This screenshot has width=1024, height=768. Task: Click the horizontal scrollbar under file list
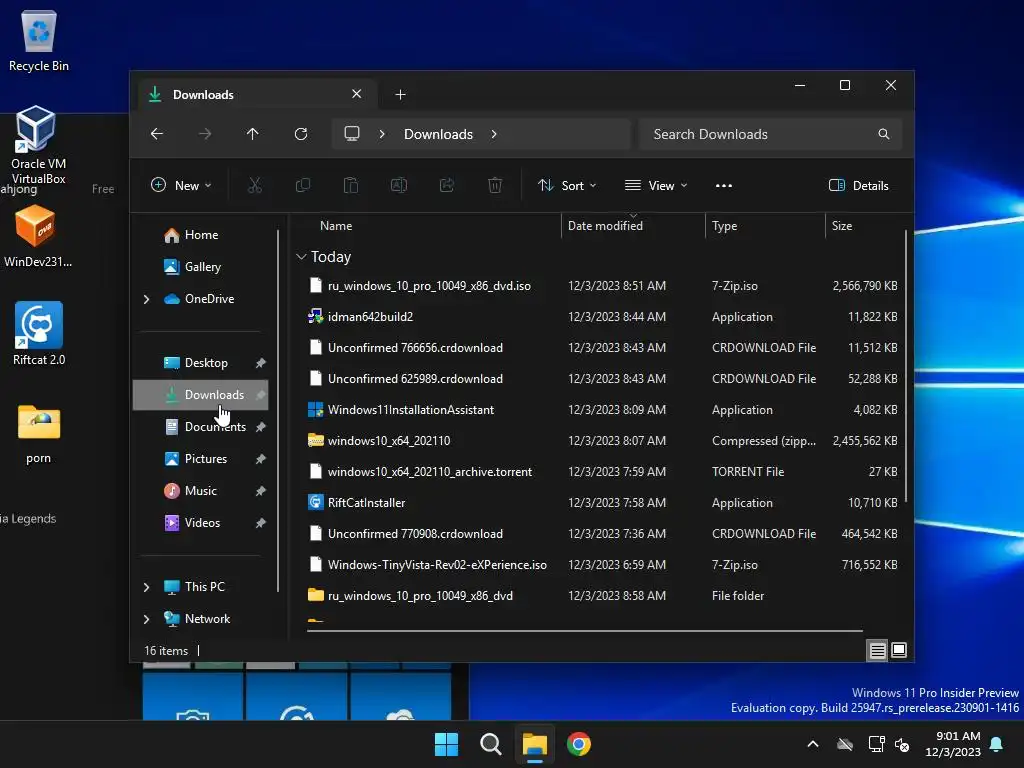[584, 631]
